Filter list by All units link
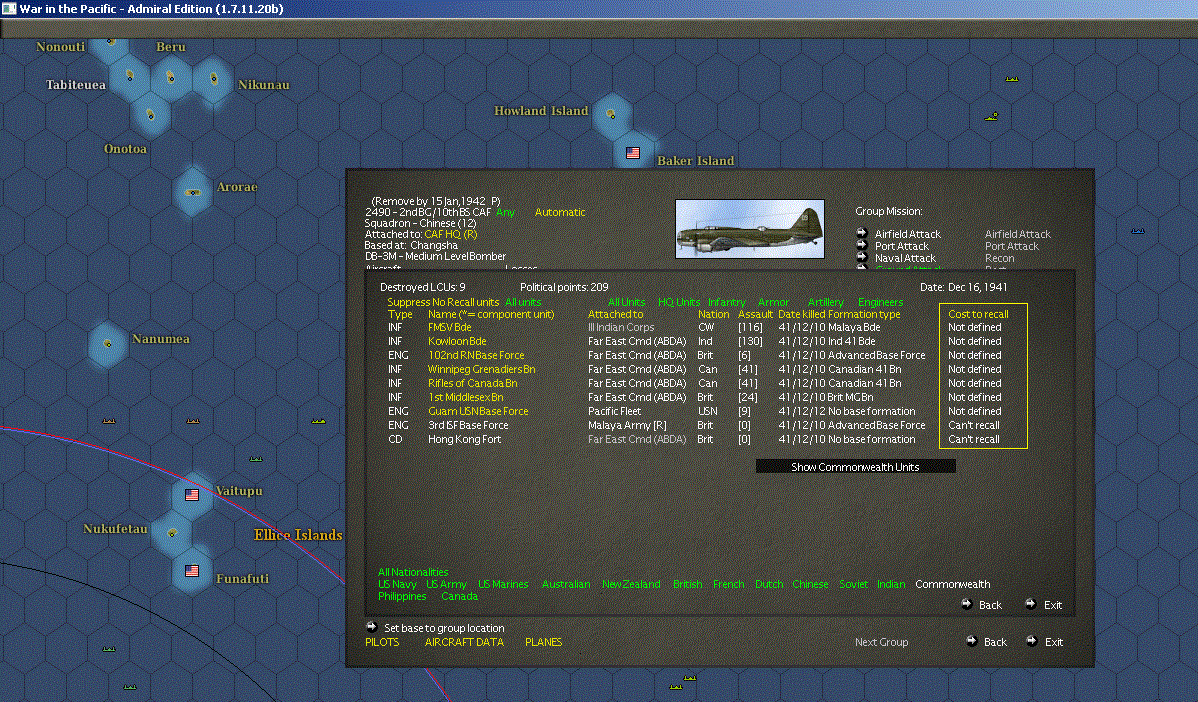Image resolution: width=1198 pixels, height=702 pixels. point(523,302)
